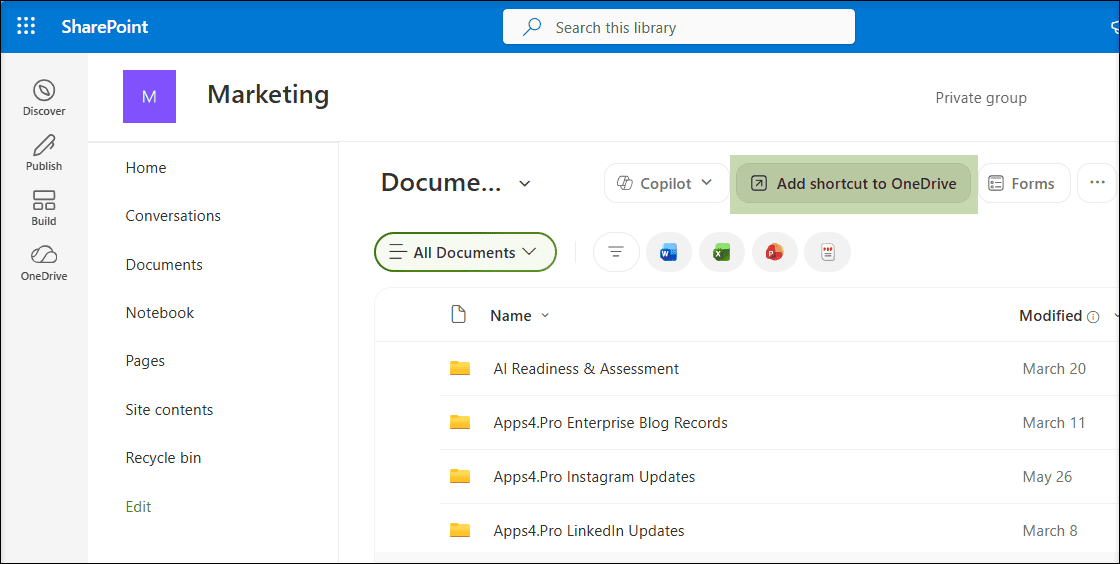This screenshot has height=564, width=1120.
Task: Filter by Excel workbooks
Action: coord(721,252)
